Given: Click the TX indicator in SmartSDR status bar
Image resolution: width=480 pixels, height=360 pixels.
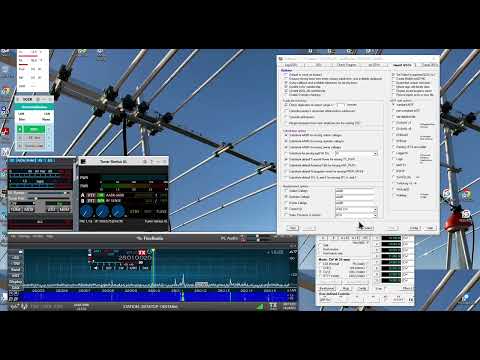Looking at the screenshot, I should coord(273,306).
